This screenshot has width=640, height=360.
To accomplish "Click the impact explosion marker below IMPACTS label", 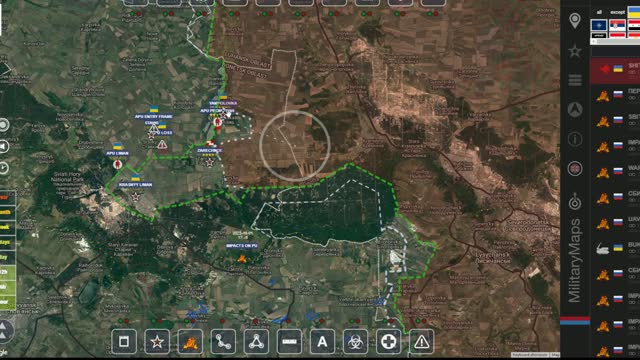I will click(x=242, y=258).
